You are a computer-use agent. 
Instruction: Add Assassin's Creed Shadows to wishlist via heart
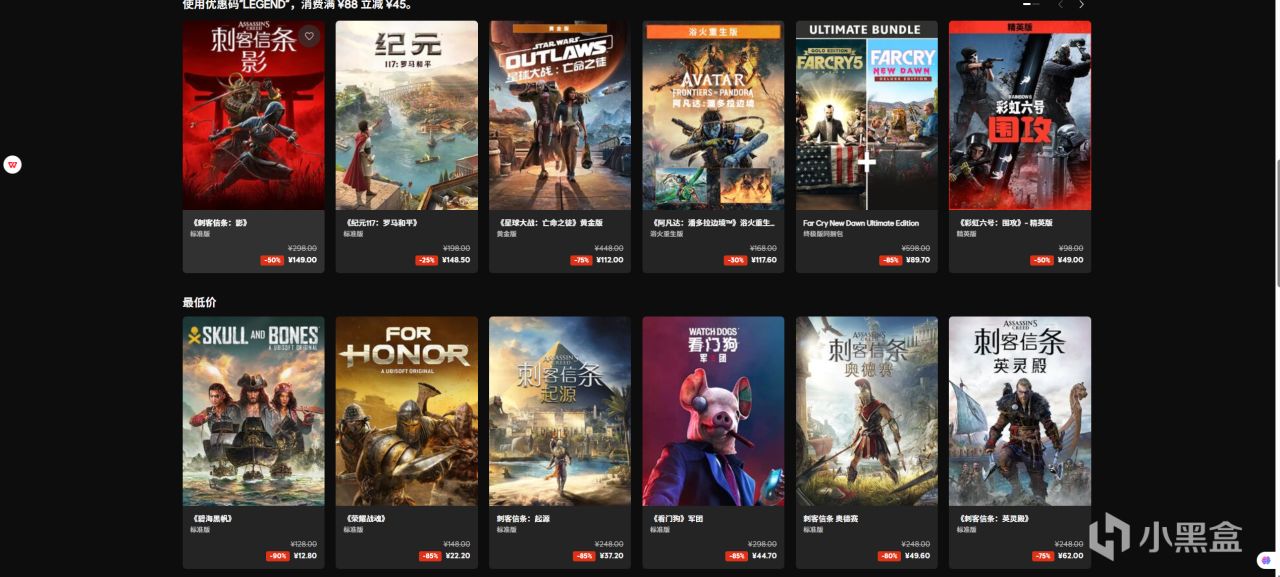[x=309, y=37]
